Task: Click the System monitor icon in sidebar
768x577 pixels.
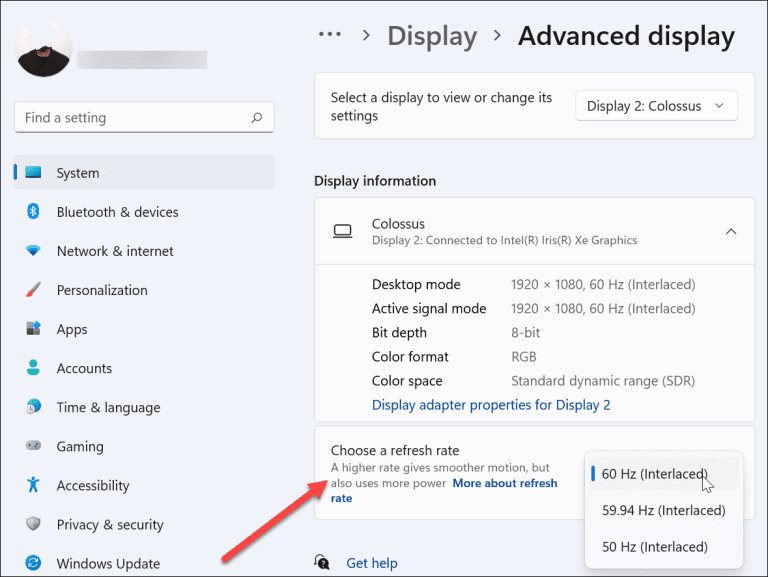Action: [x=33, y=172]
